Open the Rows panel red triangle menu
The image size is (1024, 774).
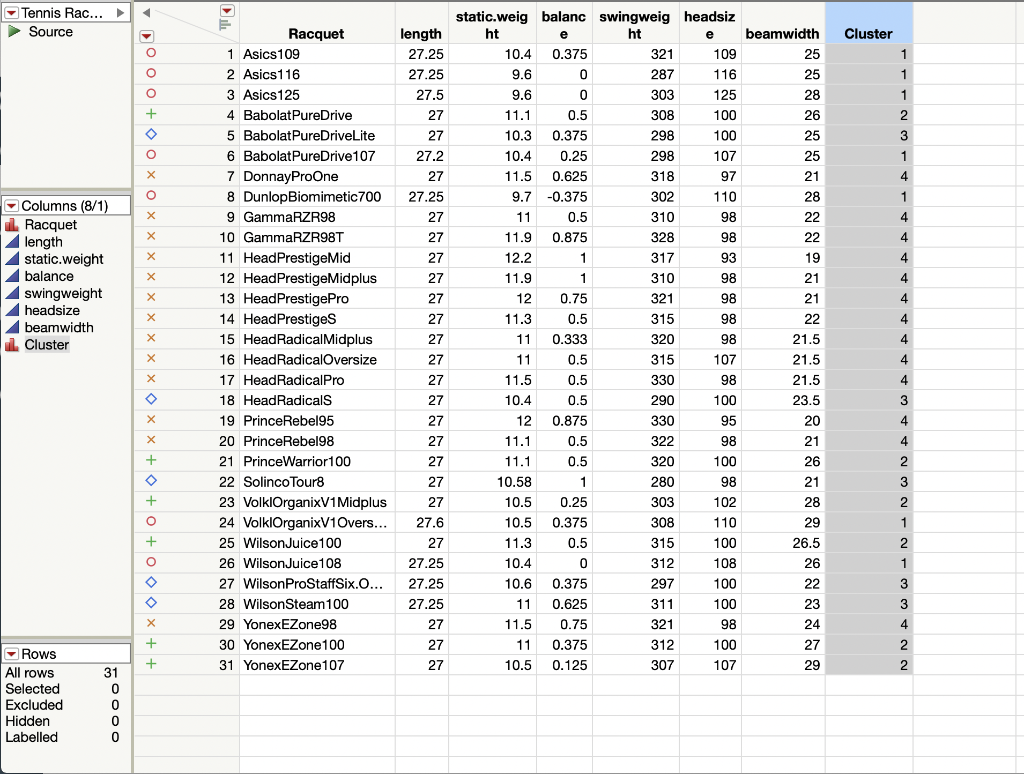pos(11,654)
